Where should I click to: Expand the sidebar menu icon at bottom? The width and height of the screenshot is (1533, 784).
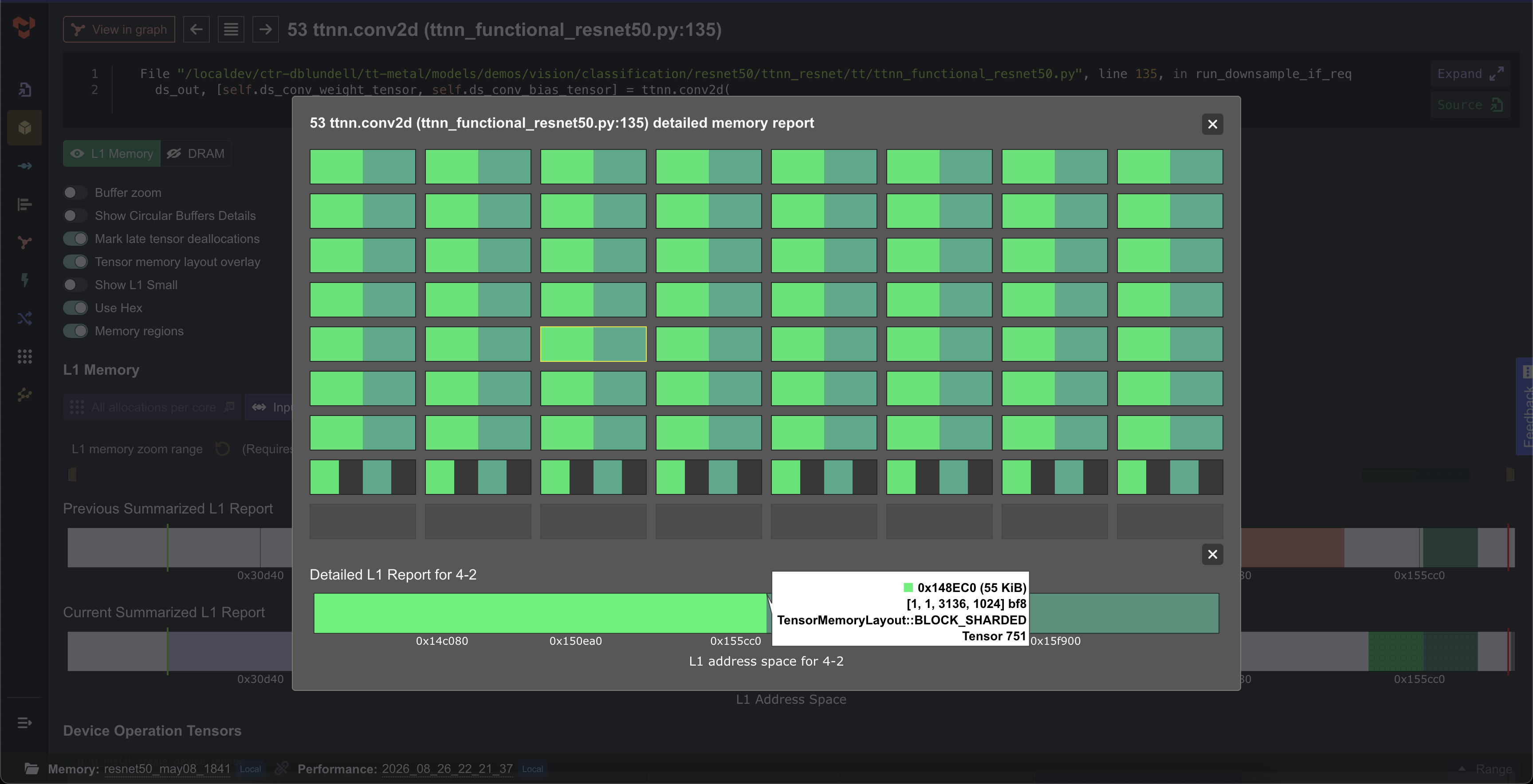pos(24,722)
